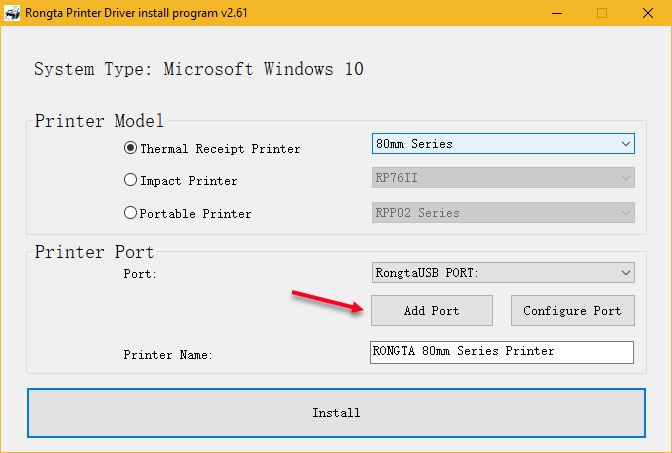The width and height of the screenshot is (672, 453).
Task: Expand the RongtaUSB PORT dropdown list
Action: point(502,272)
